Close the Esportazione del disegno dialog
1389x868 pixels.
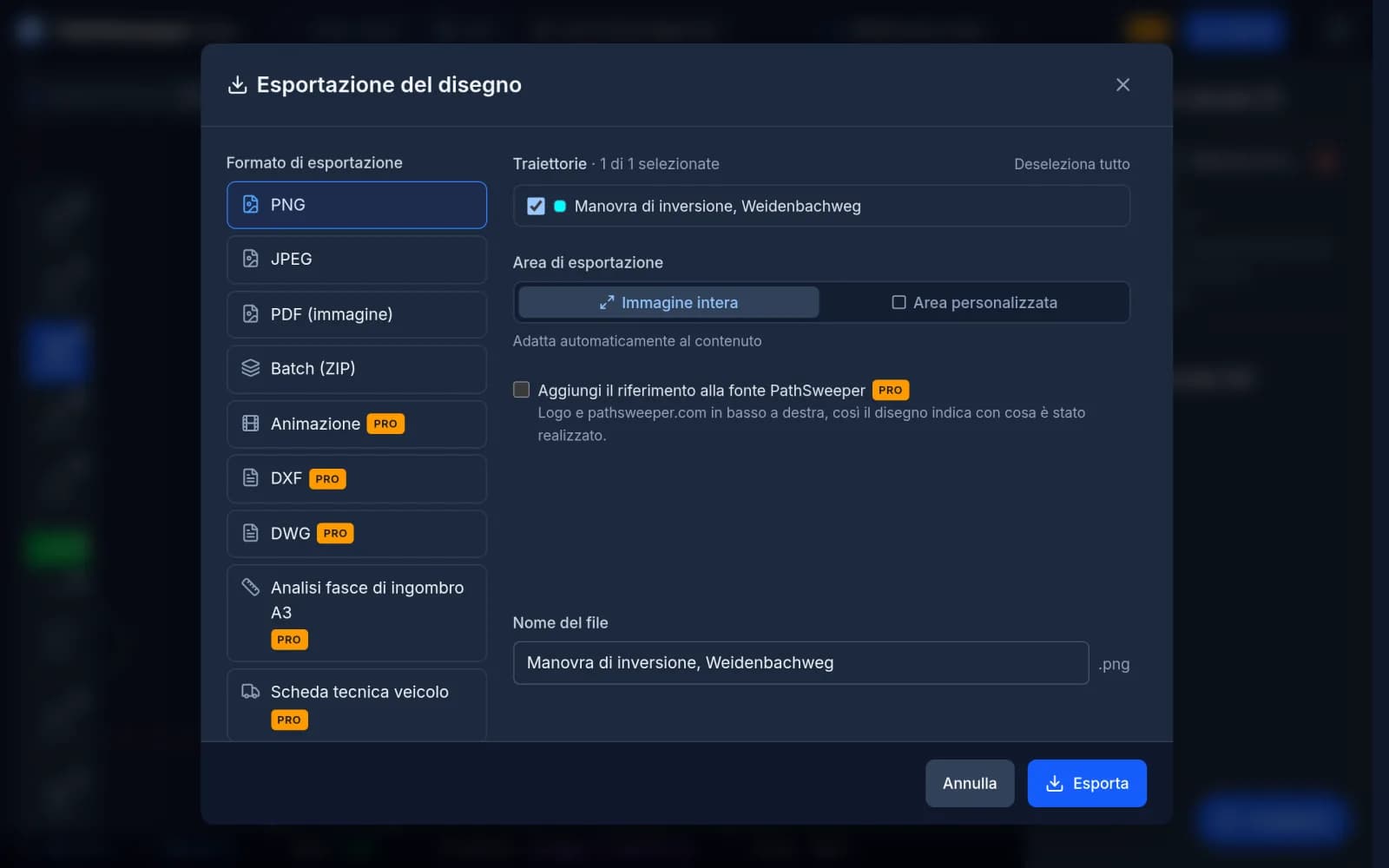(1122, 85)
